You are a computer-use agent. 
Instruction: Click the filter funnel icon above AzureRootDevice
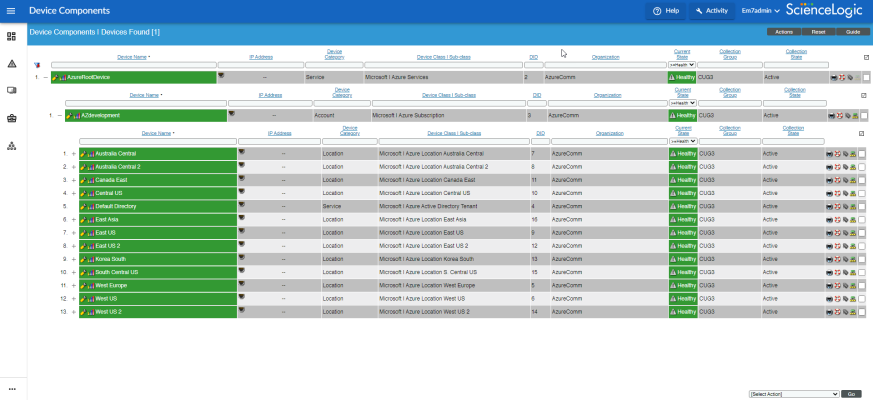37,65
